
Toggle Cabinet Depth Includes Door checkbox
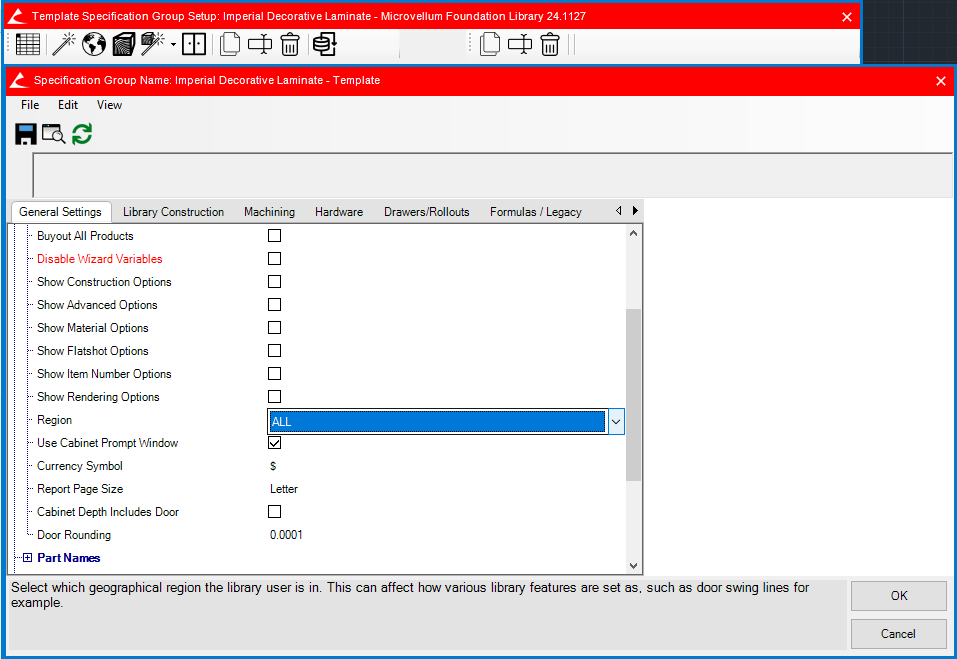[x=274, y=512]
